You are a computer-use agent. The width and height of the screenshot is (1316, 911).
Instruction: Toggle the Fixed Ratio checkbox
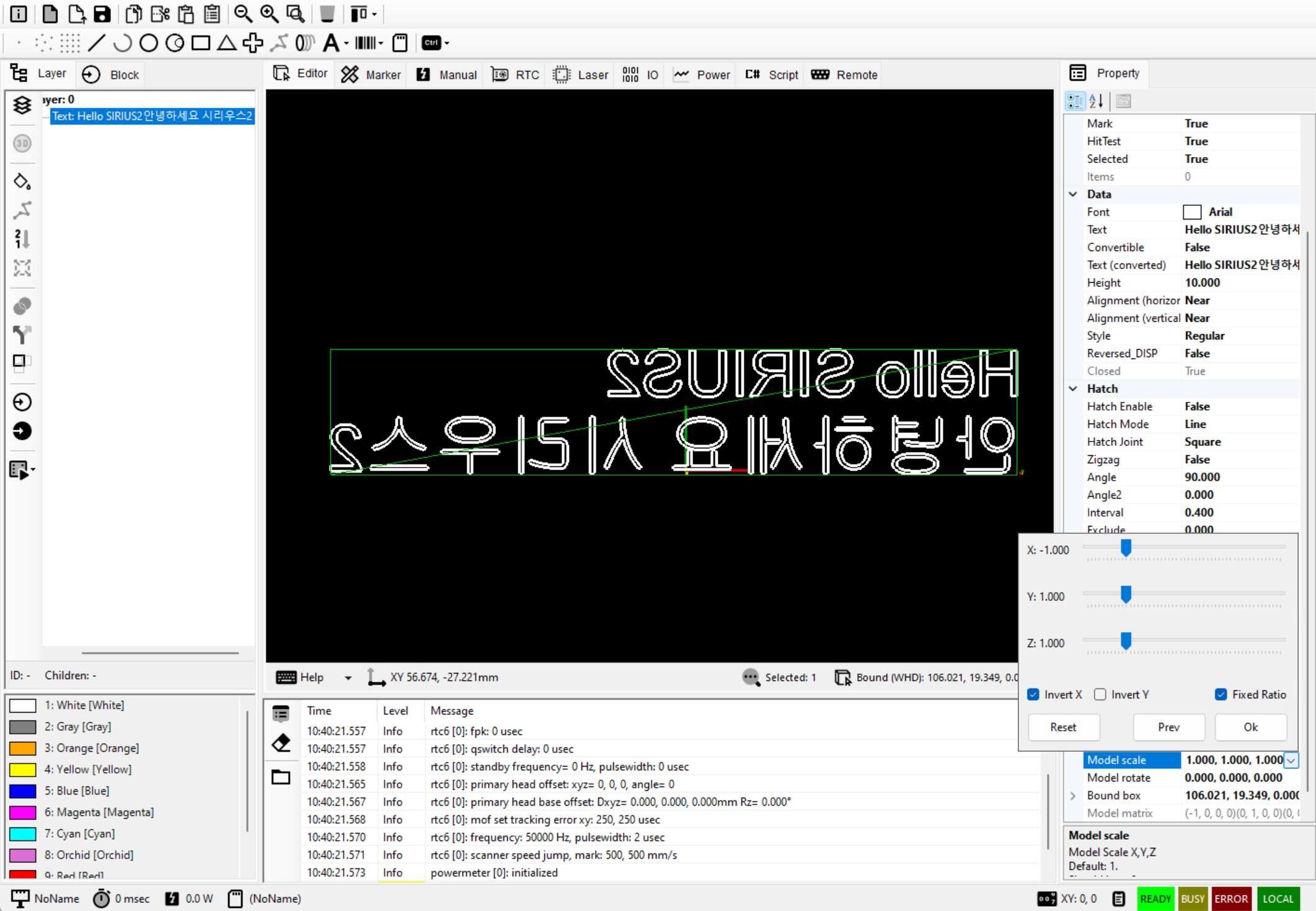[1221, 695]
